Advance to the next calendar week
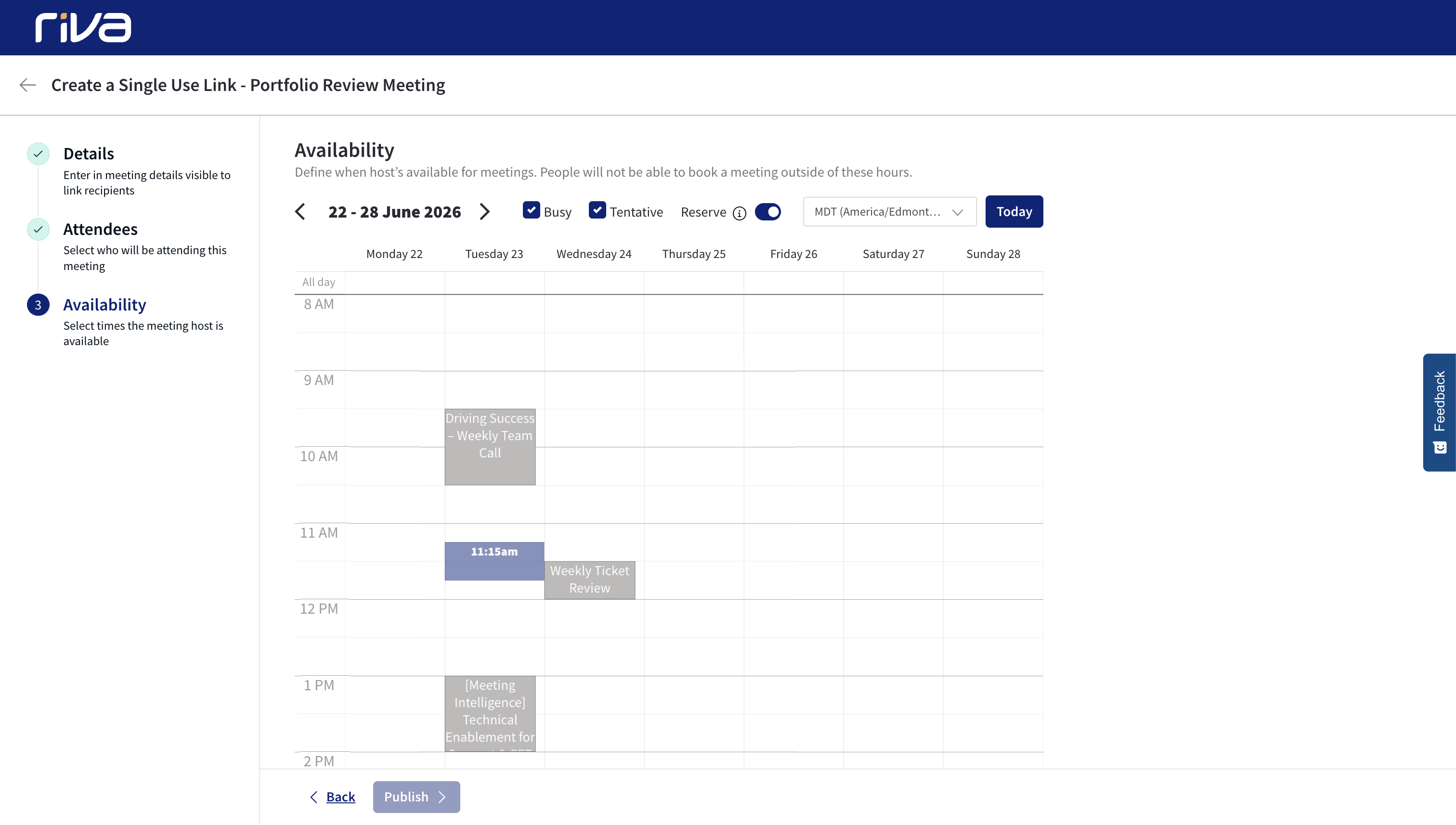The height and width of the screenshot is (825, 1456). pos(484,212)
